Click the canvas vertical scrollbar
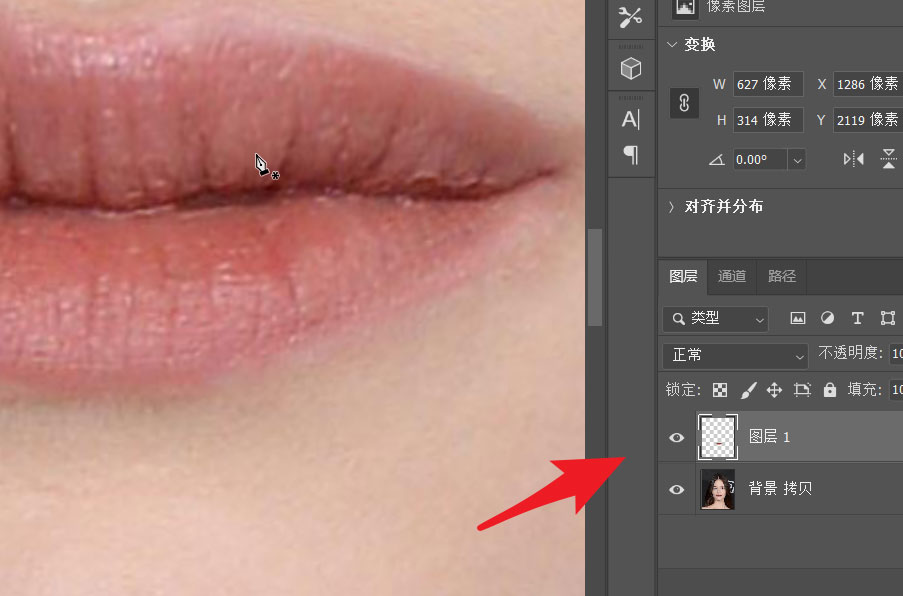 (595, 278)
